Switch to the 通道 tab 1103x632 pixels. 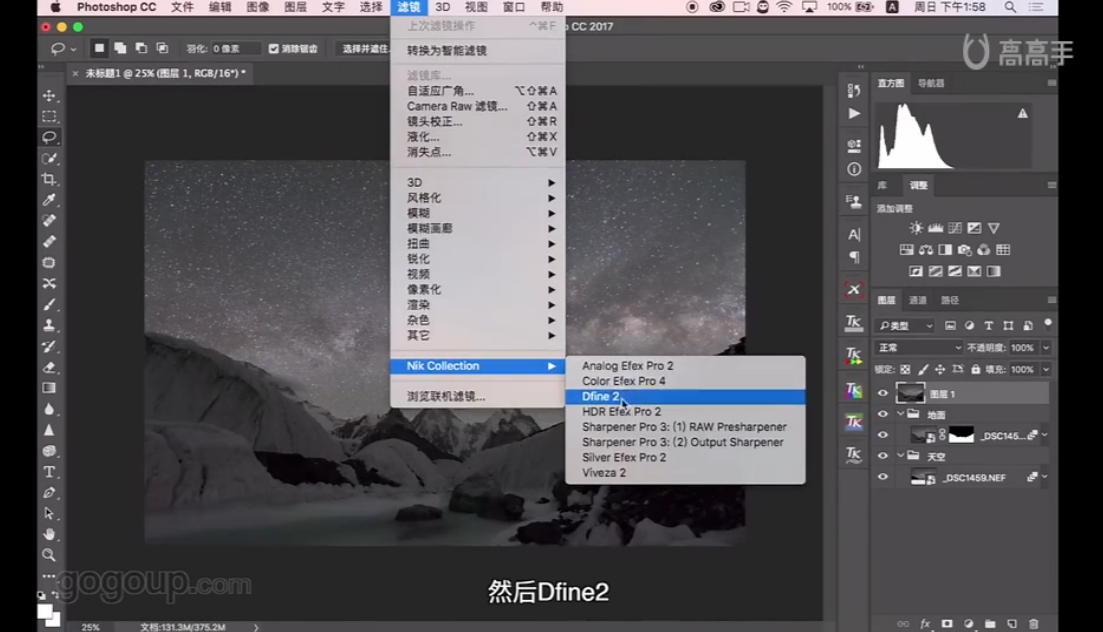point(917,300)
